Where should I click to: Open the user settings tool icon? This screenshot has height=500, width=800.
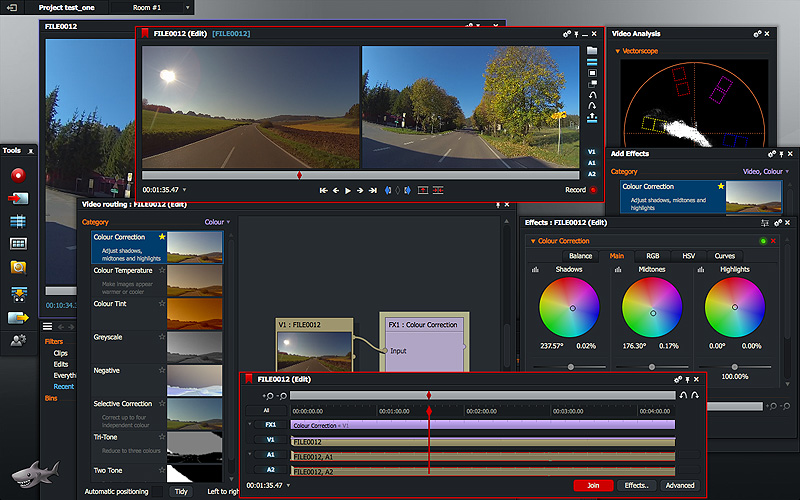pos(18,341)
